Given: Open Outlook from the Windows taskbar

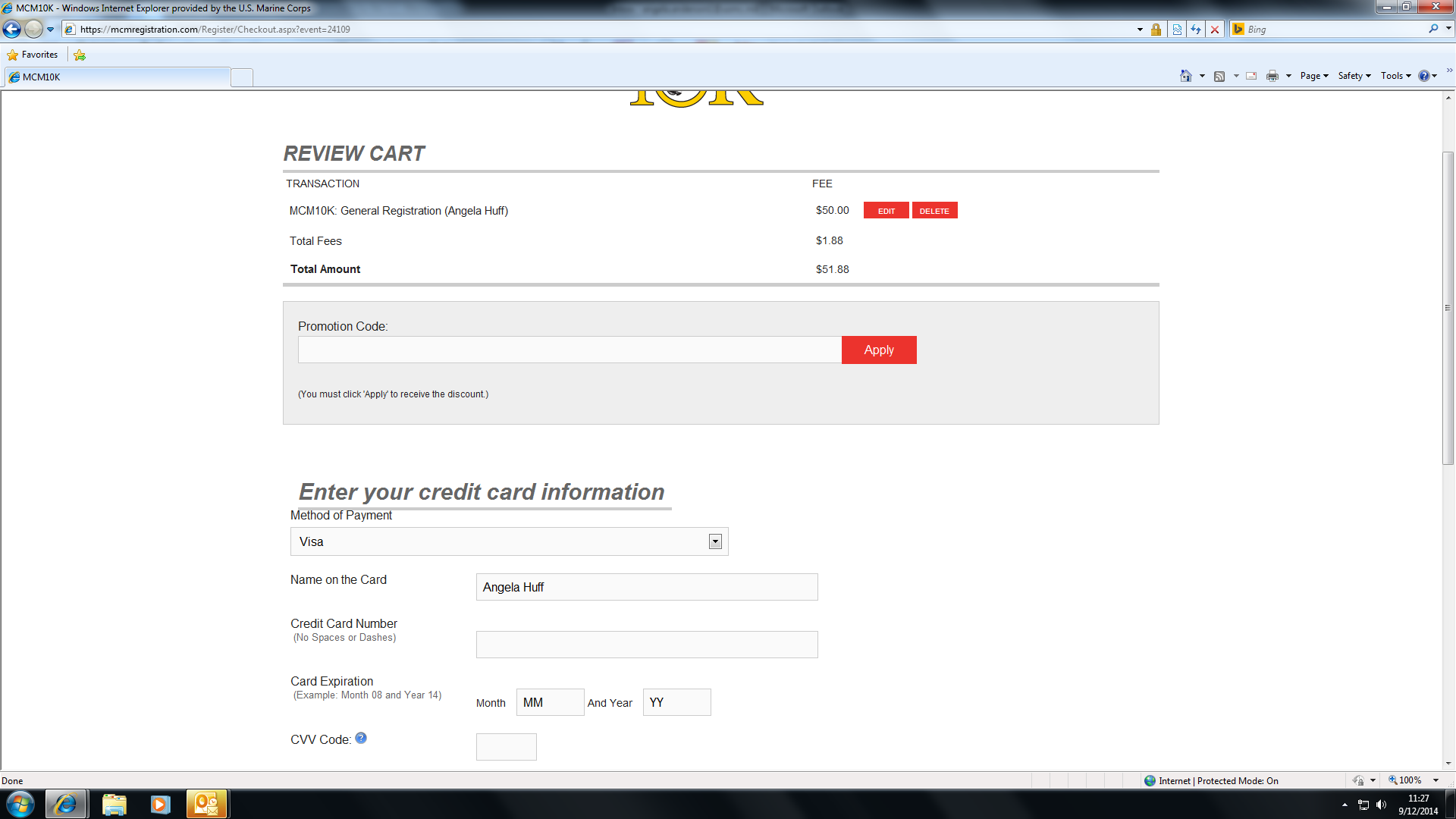Looking at the screenshot, I should [206, 804].
